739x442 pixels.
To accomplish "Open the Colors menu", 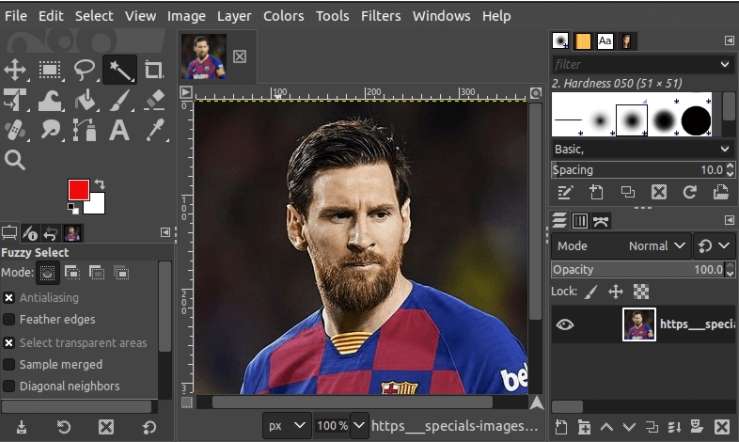I will point(284,16).
